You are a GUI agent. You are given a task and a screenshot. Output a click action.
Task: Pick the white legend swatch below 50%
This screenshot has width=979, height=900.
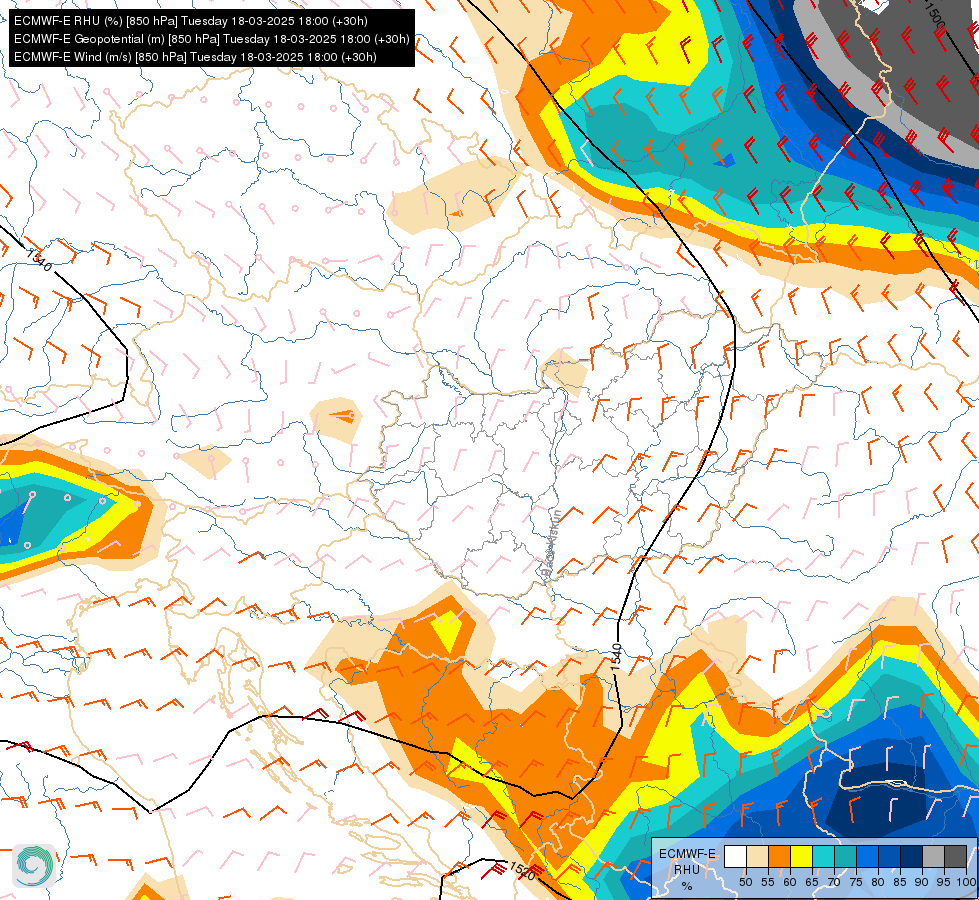735,856
